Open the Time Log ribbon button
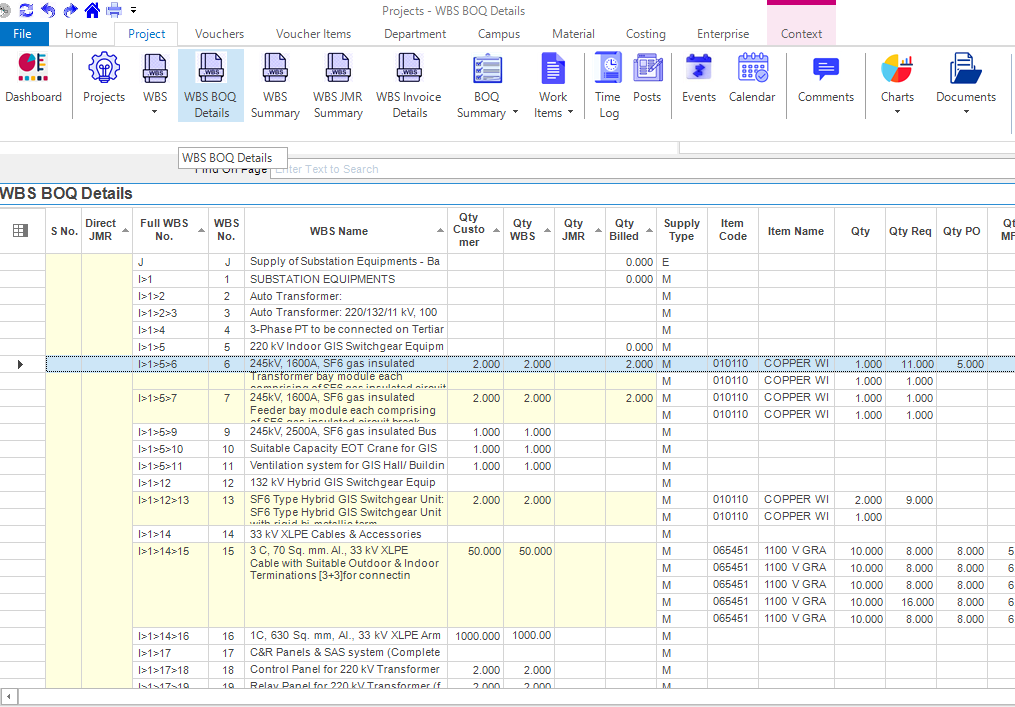Viewport: 1015px width, 707px height. point(608,85)
